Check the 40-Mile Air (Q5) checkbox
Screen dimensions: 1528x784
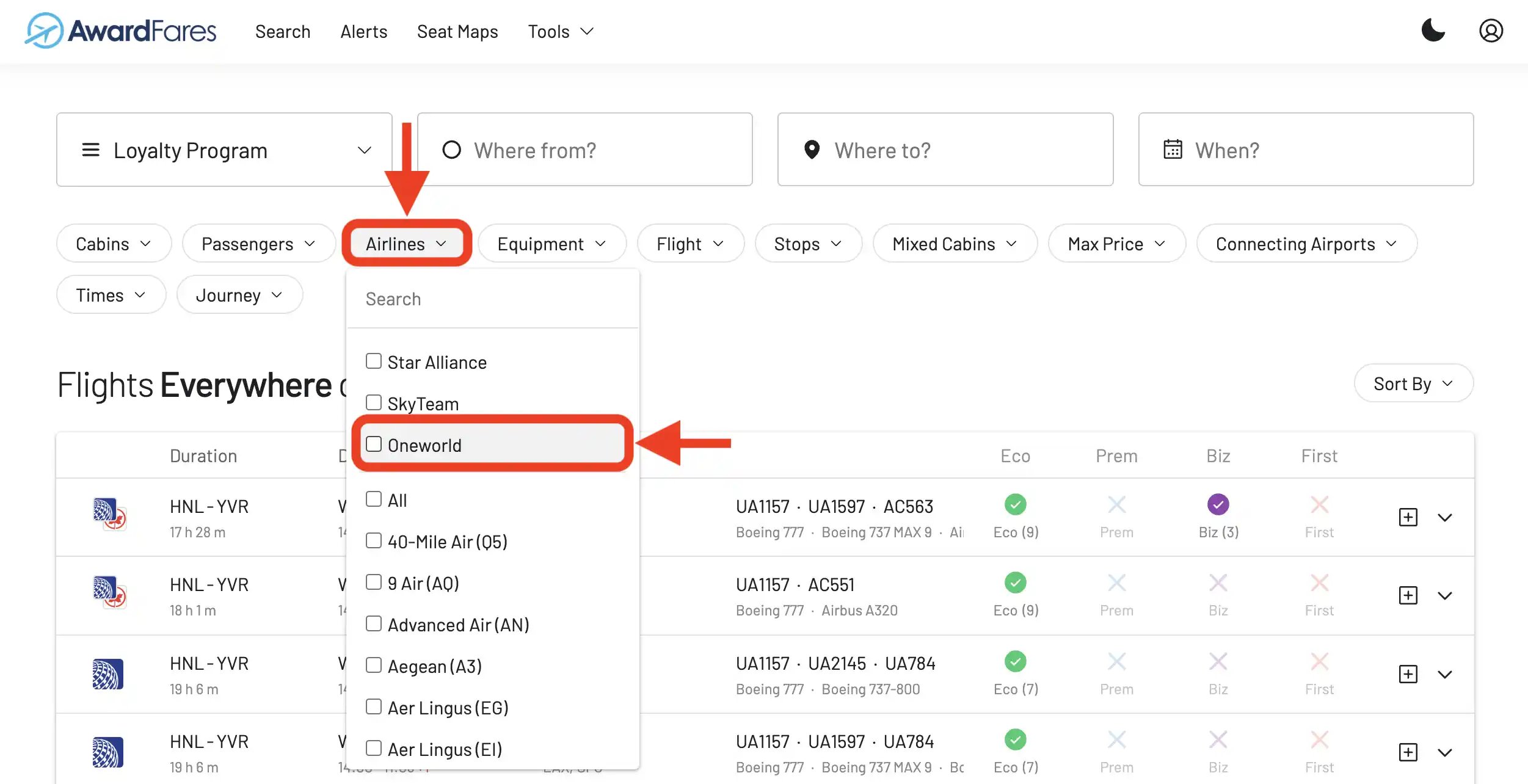373,540
